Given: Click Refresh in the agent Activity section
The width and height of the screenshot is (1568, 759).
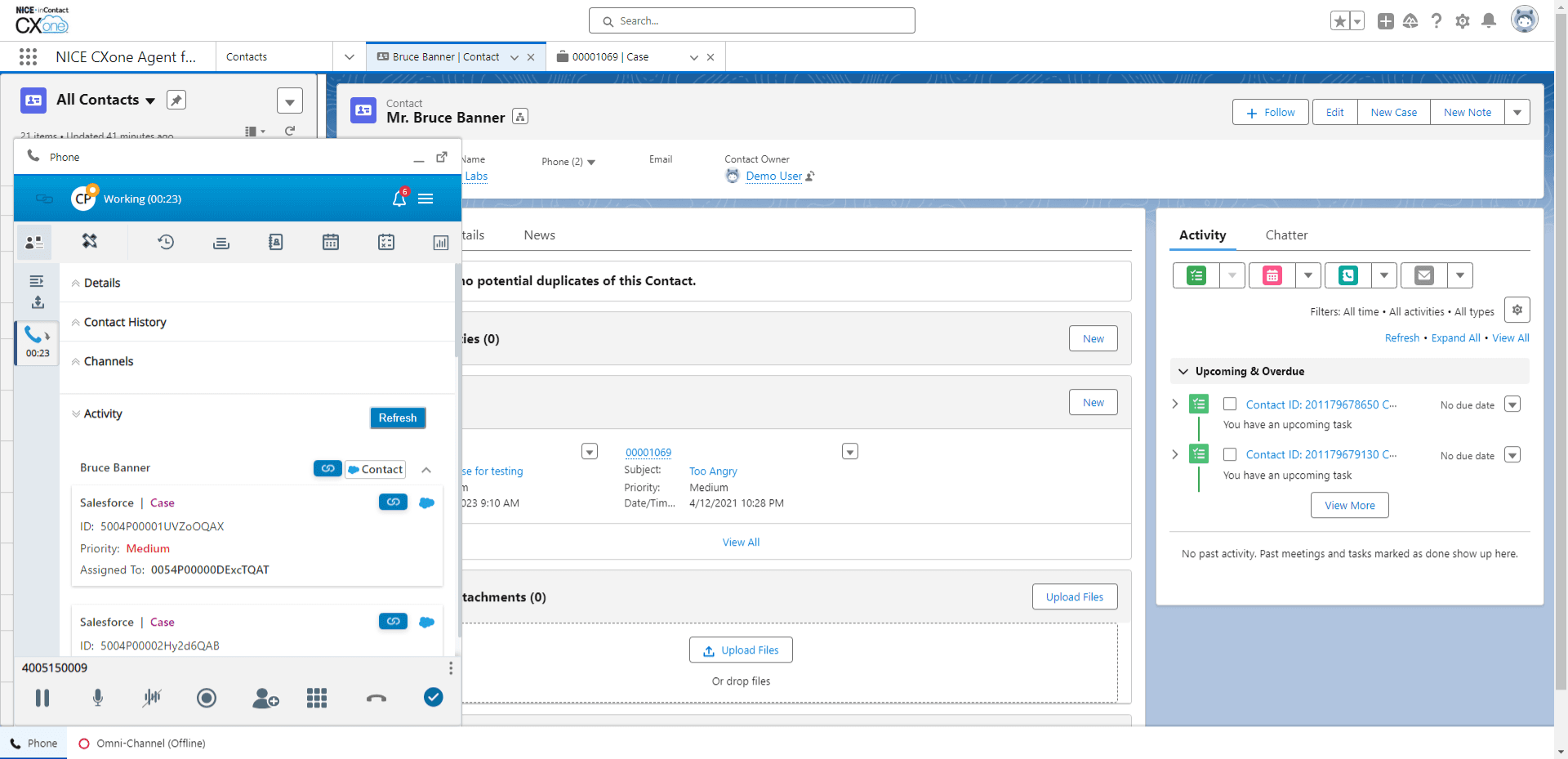Looking at the screenshot, I should (398, 417).
